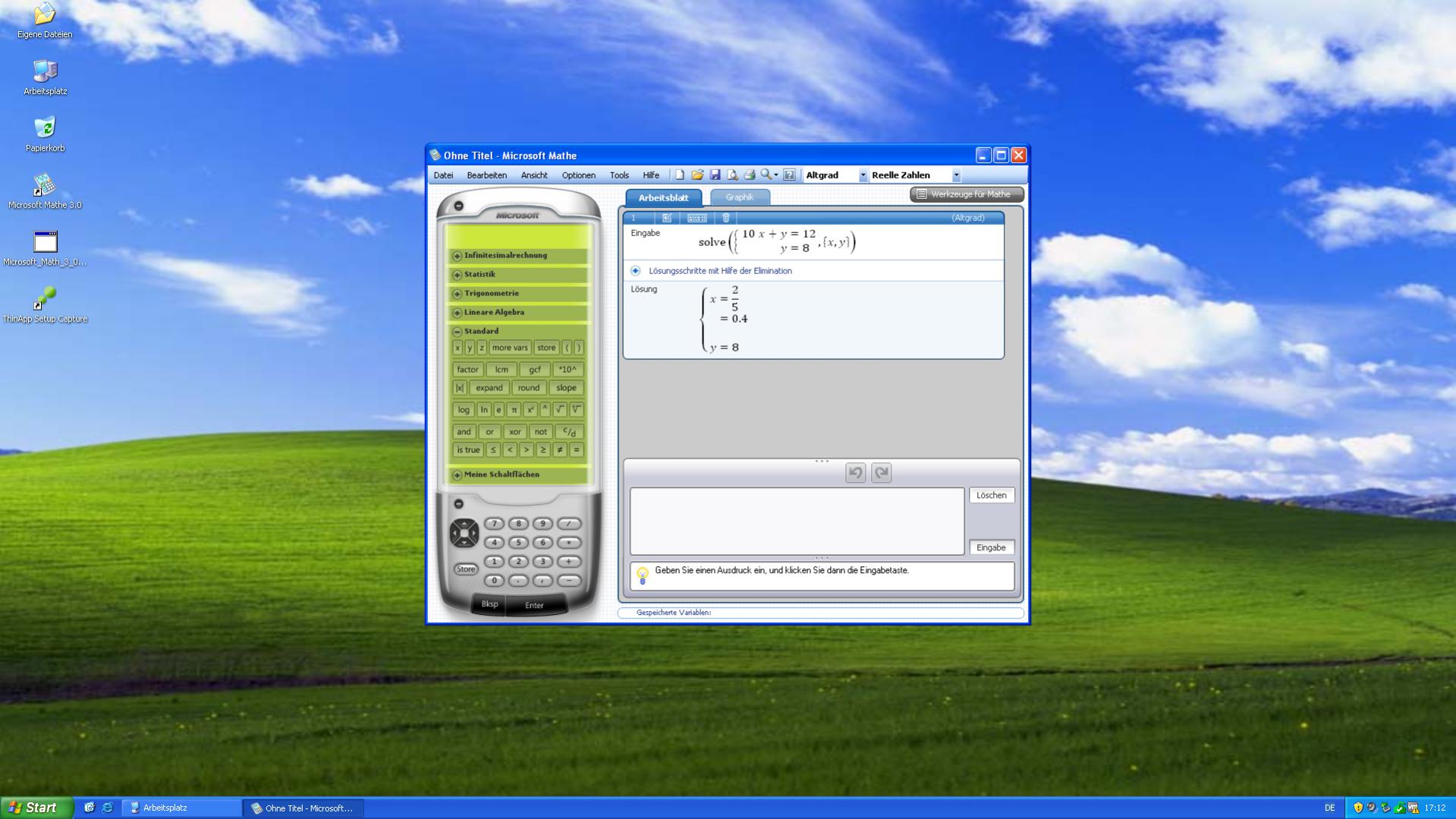1456x819 pixels.
Task: Expand Trigonometrie section
Action: [x=457, y=294]
